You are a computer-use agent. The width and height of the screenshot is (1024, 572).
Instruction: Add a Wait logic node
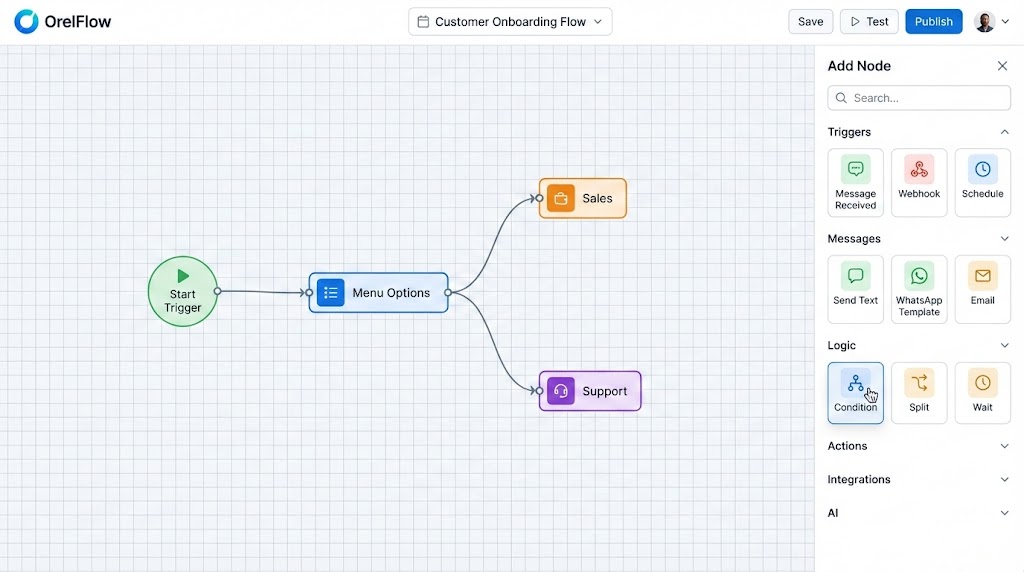coord(982,392)
